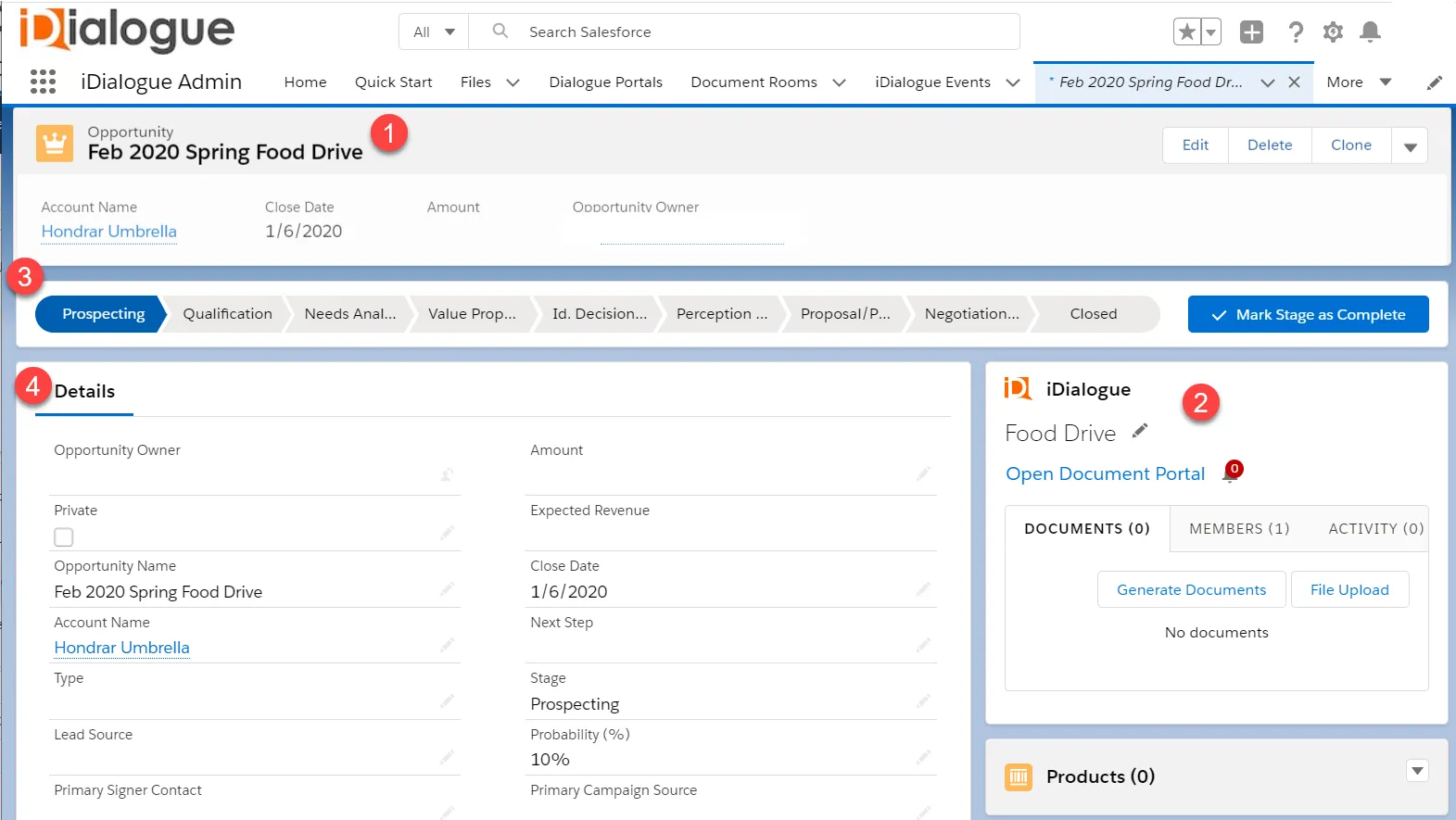
Task: Expand the Files menu chevron
Action: [513, 82]
